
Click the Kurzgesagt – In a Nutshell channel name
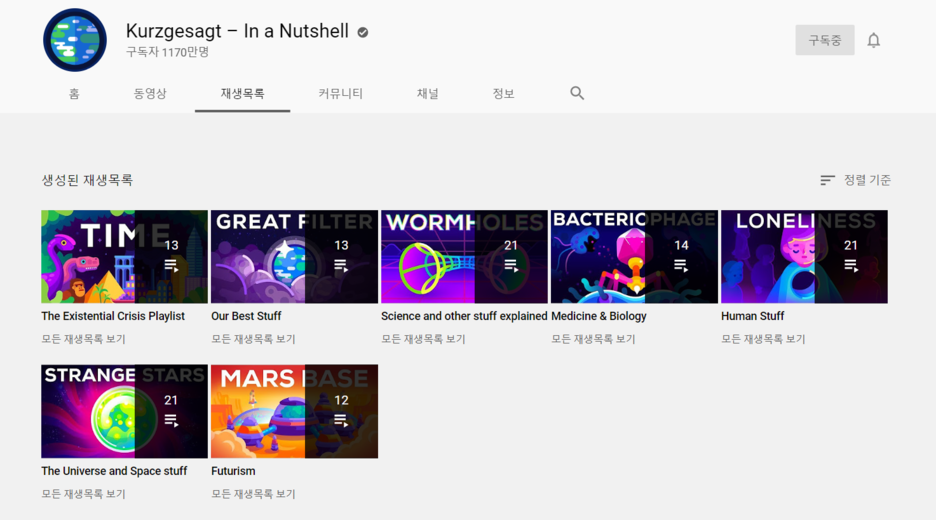[237, 31]
